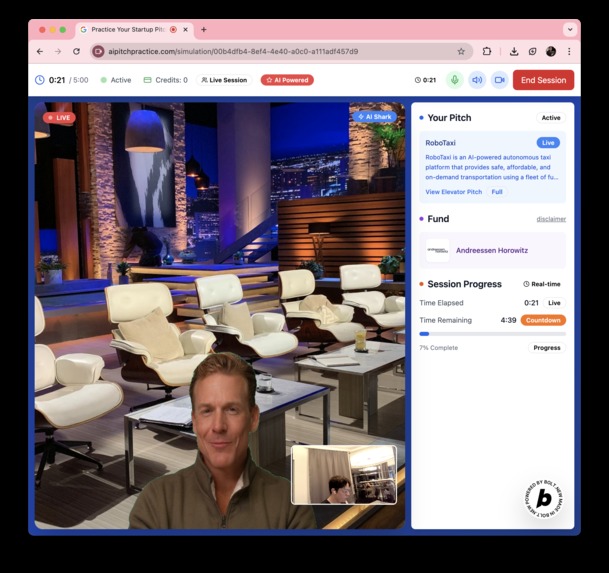Click the red LIVE badge on video

59,117
